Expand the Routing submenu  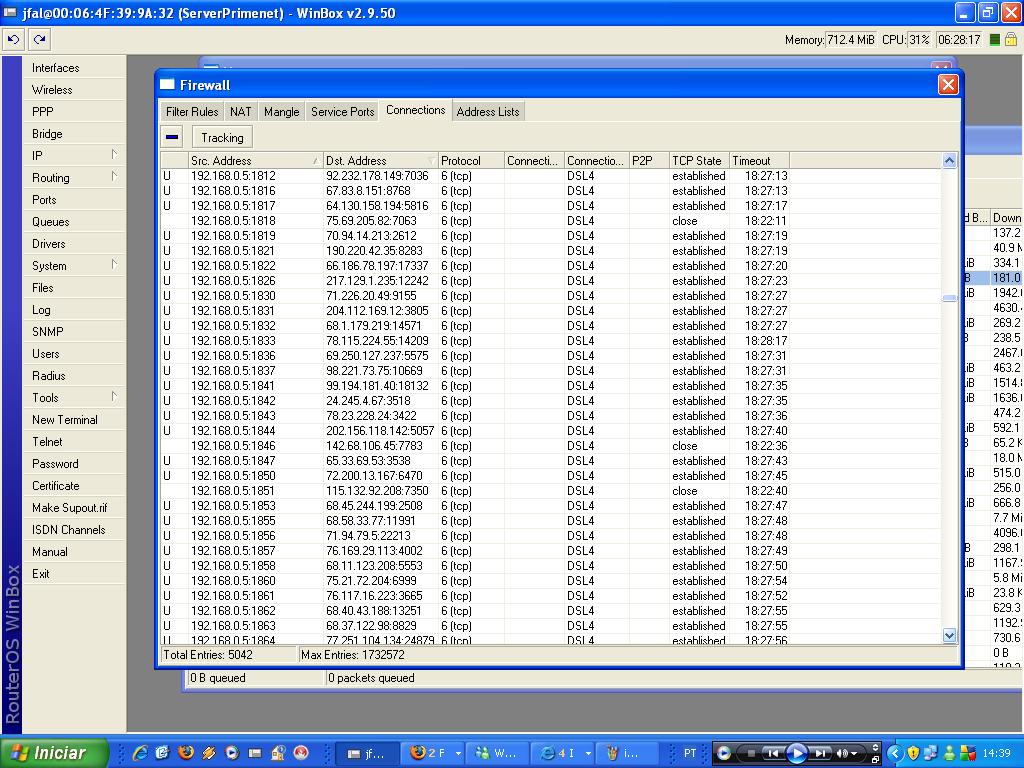[73, 178]
